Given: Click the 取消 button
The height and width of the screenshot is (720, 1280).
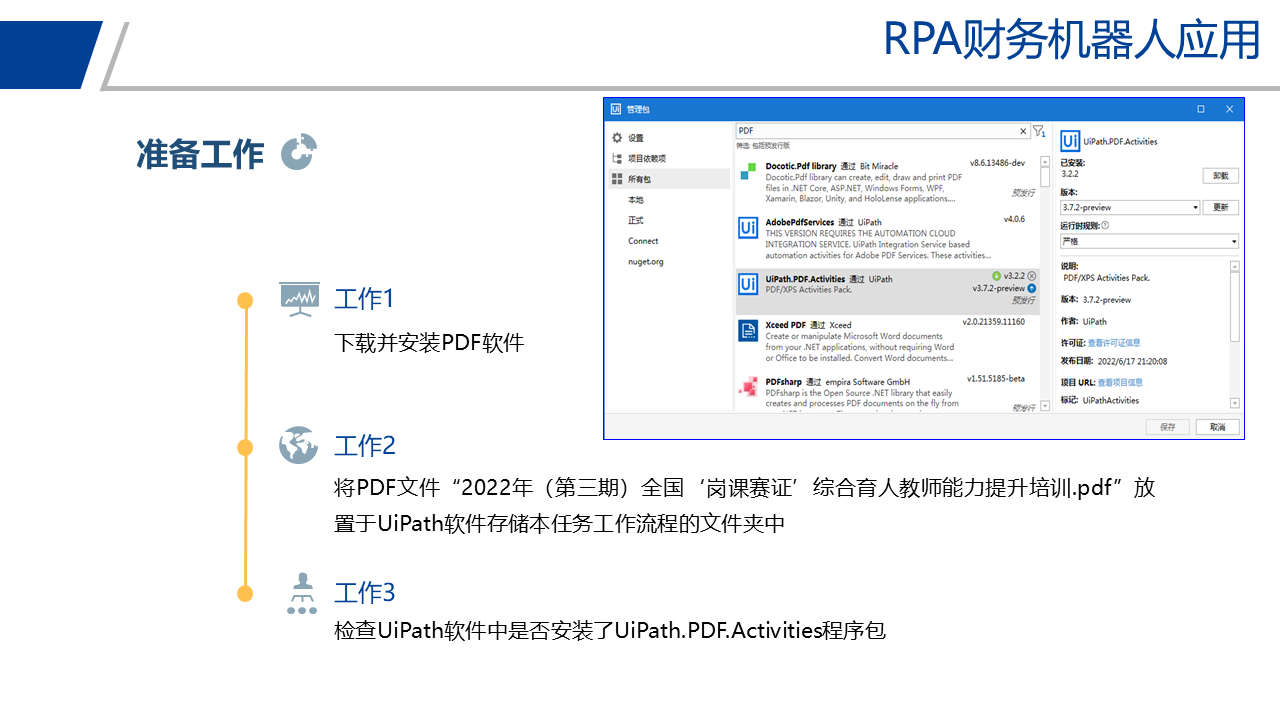Looking at the screenshot, I should (1217, 427).
